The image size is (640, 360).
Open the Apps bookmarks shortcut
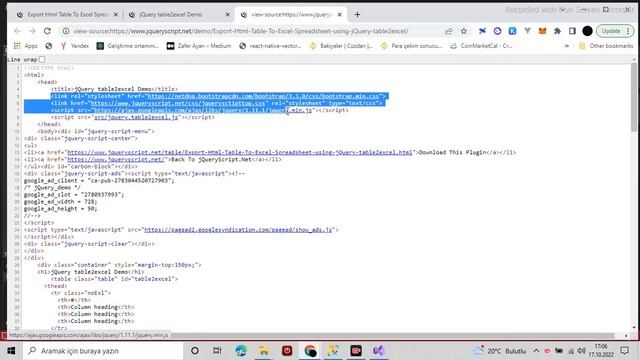[25, 46]
